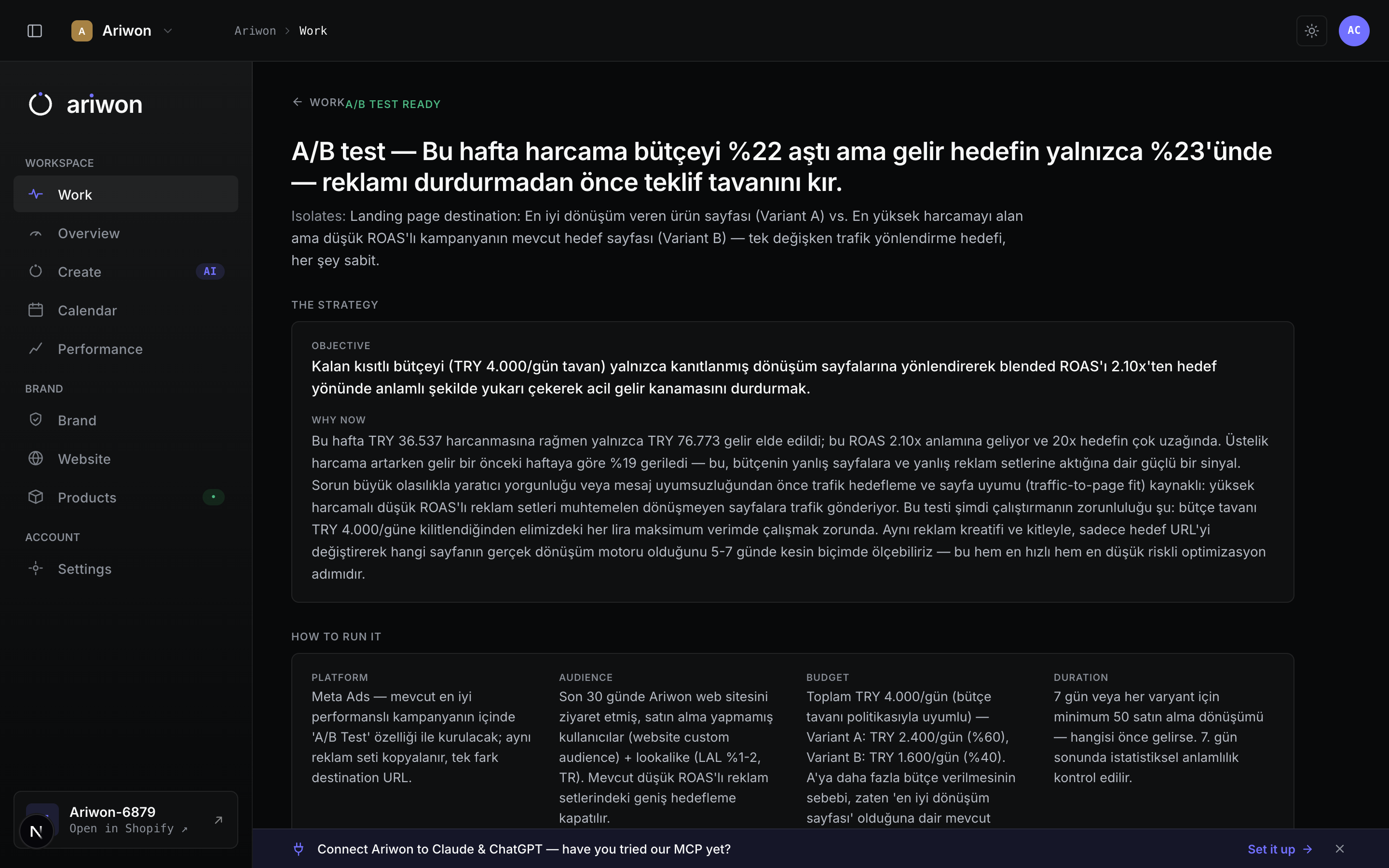Click HOW TO RUN IT heading
The height and width of the screenshot is (868, 1389).
[x=336, y=636]
